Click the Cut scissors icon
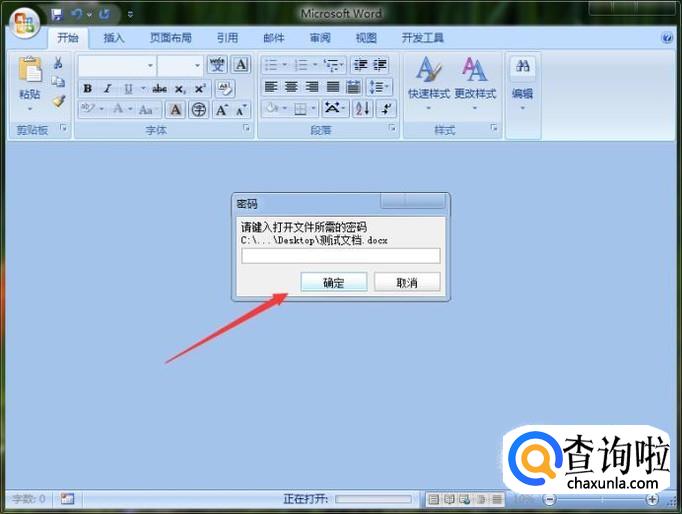682x514 pixels. point(58,63)
